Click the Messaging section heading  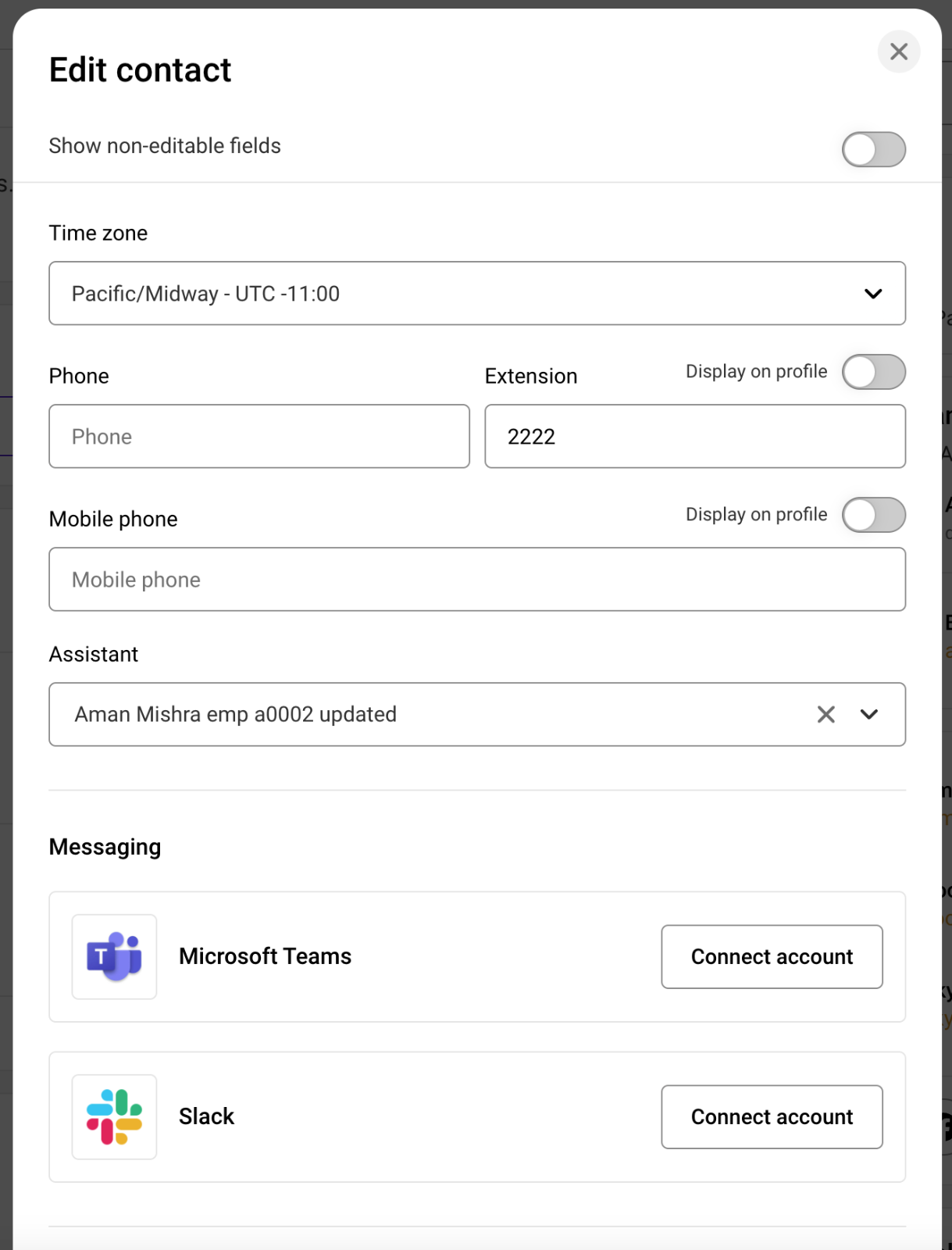[x=105, y=847]
